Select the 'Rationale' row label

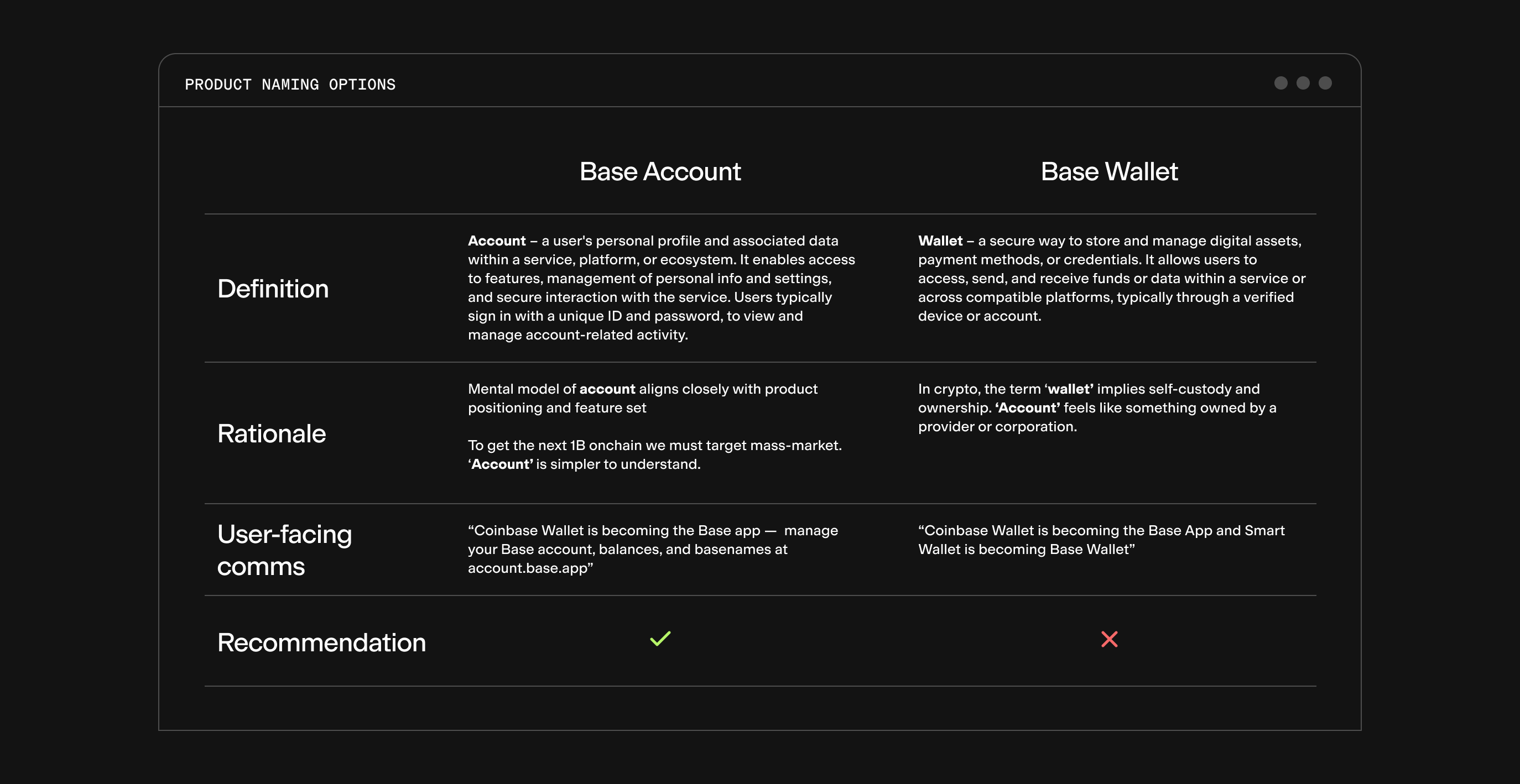click(272, 434)
